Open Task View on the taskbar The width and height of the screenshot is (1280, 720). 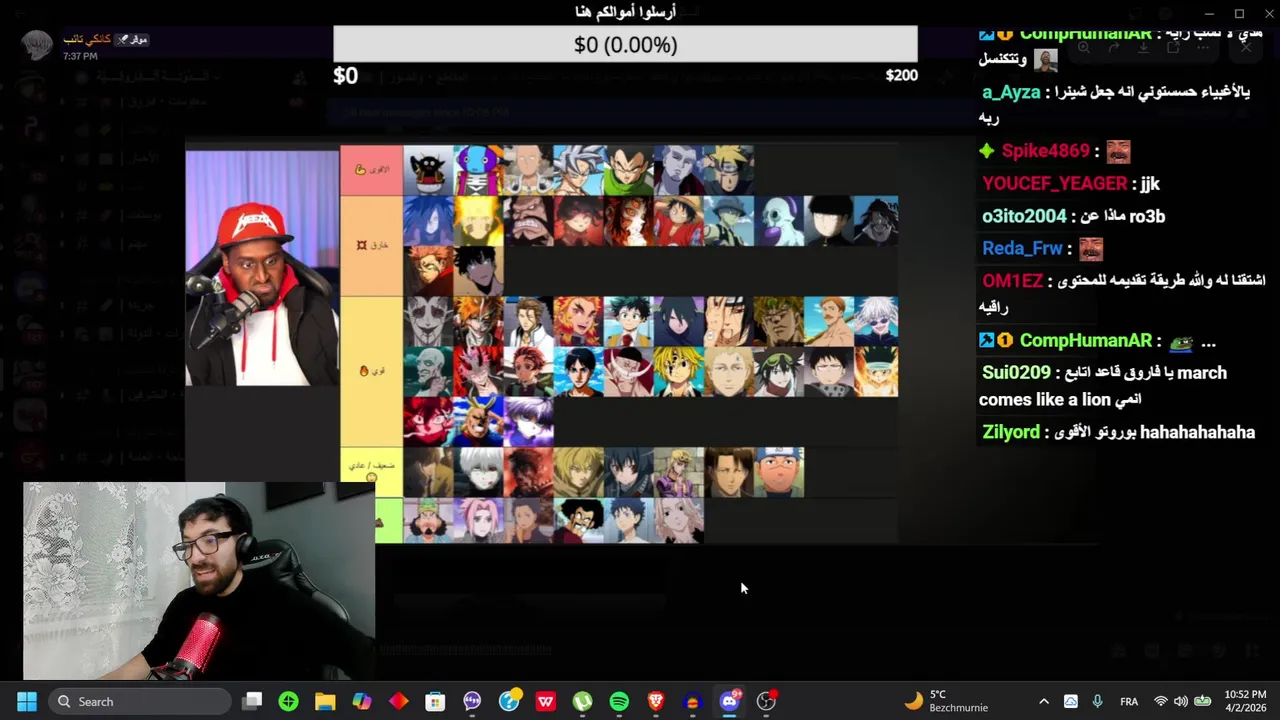[x=252, y=701]
